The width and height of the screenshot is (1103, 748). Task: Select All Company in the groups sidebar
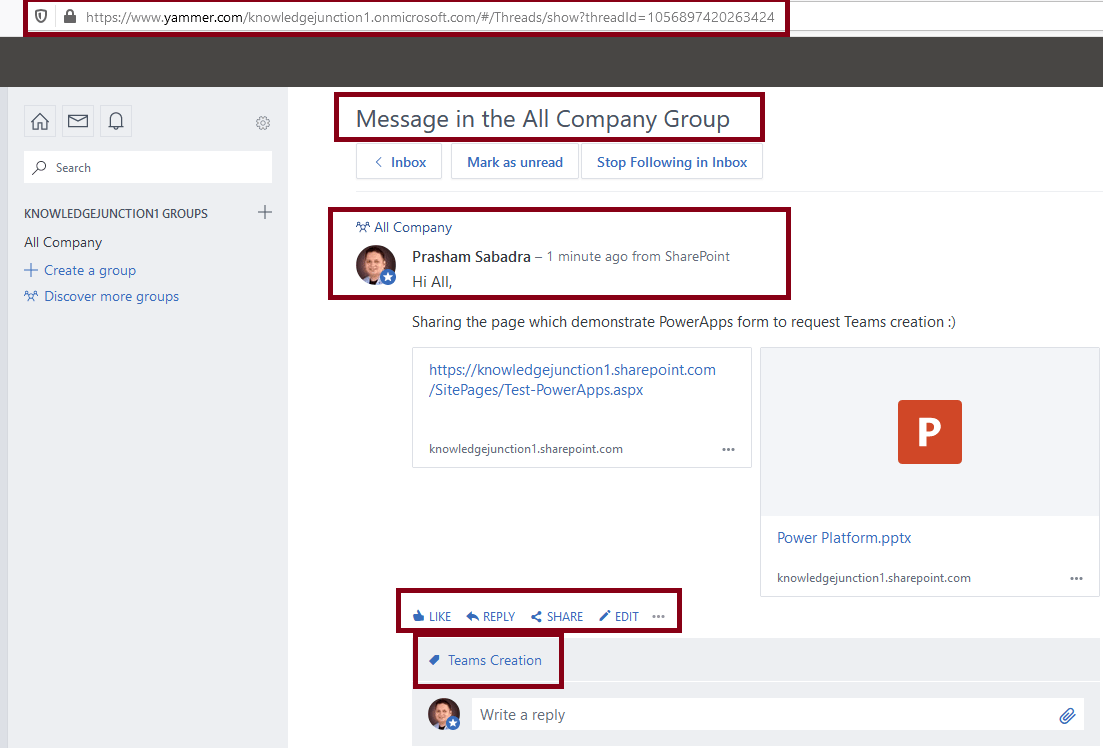click(x=62, y=241)
